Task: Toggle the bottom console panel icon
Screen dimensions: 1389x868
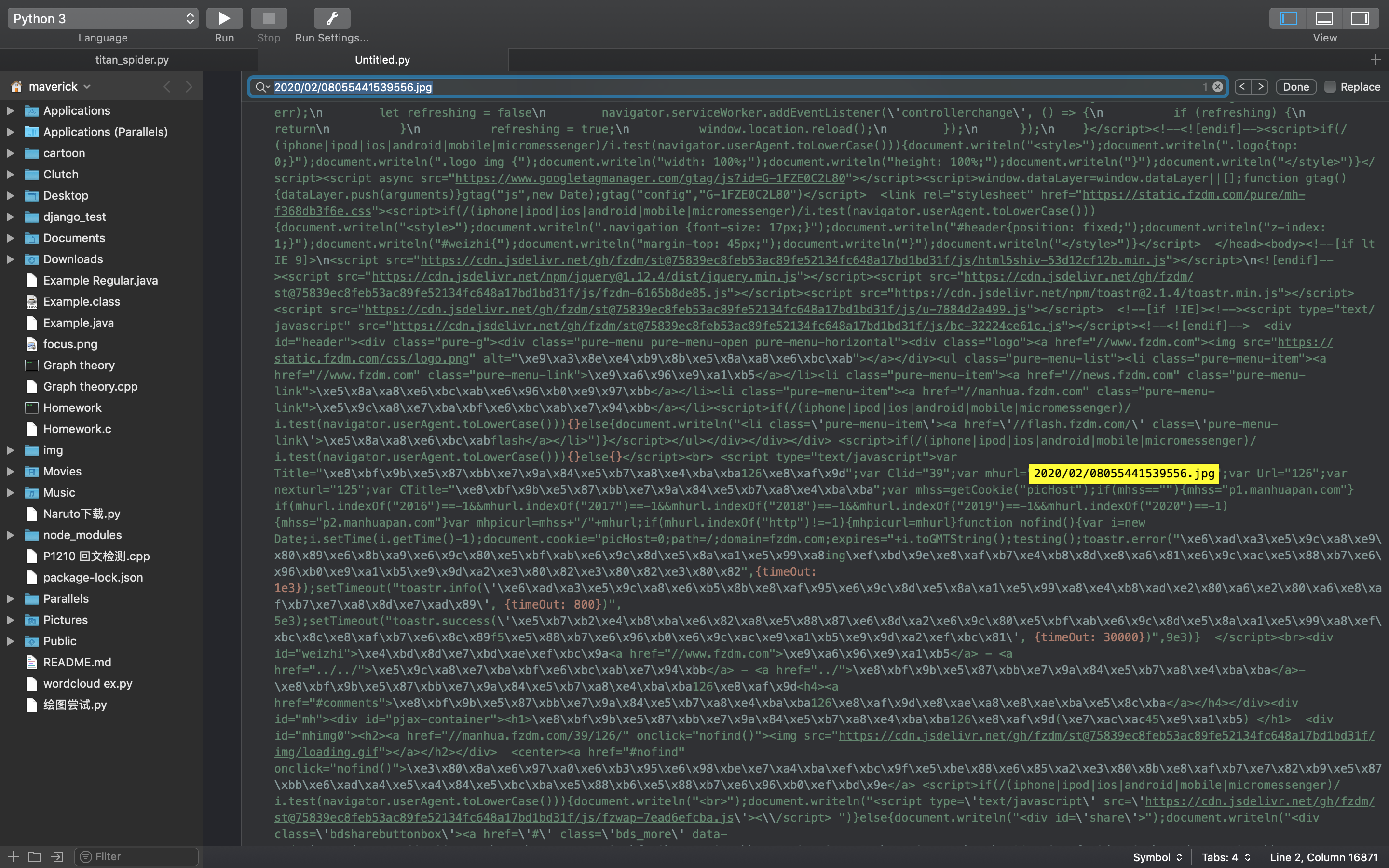Action: 1324,18
